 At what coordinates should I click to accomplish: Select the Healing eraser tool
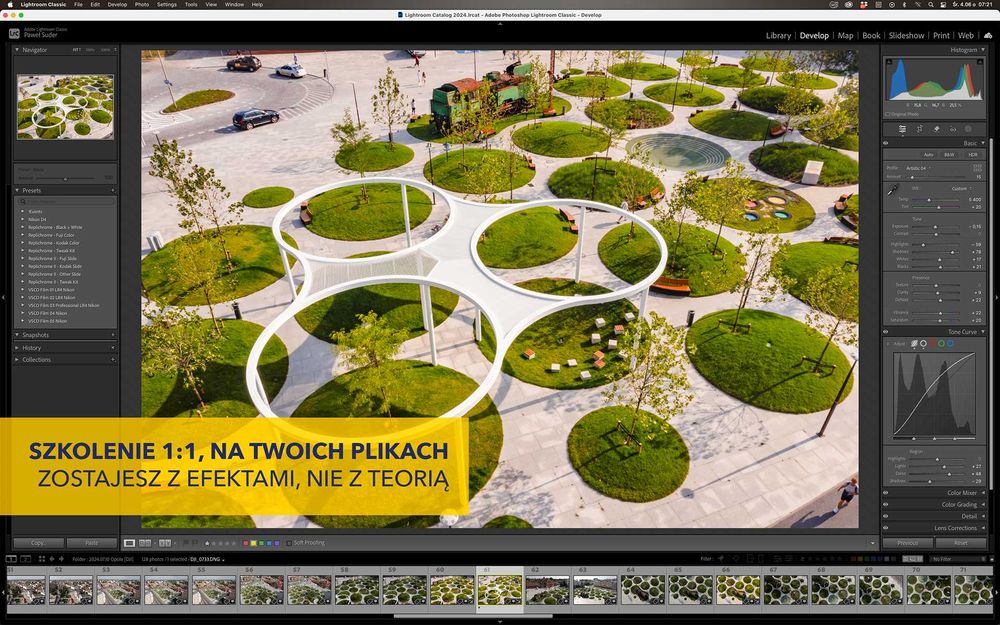pyautogui.click(x=936, y=129)
